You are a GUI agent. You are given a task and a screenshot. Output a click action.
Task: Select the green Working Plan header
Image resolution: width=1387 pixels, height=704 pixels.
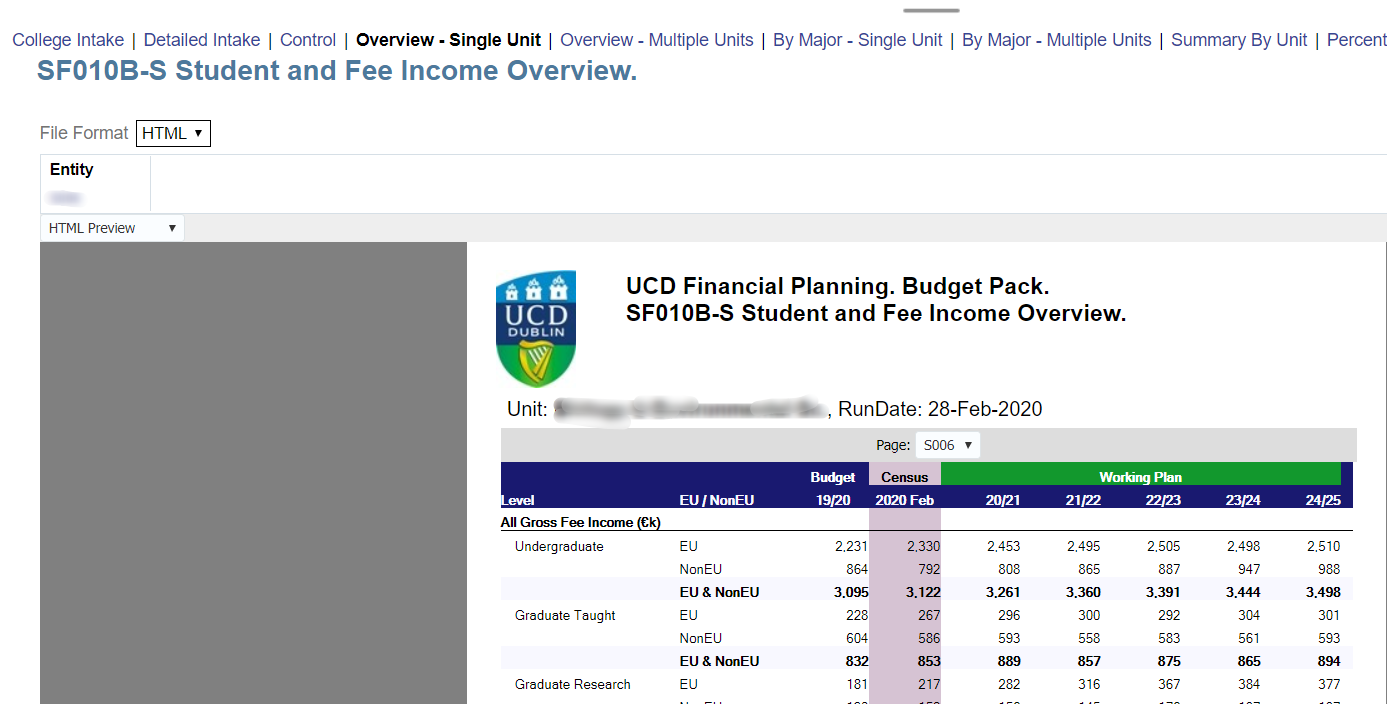tap(1140, 477)
